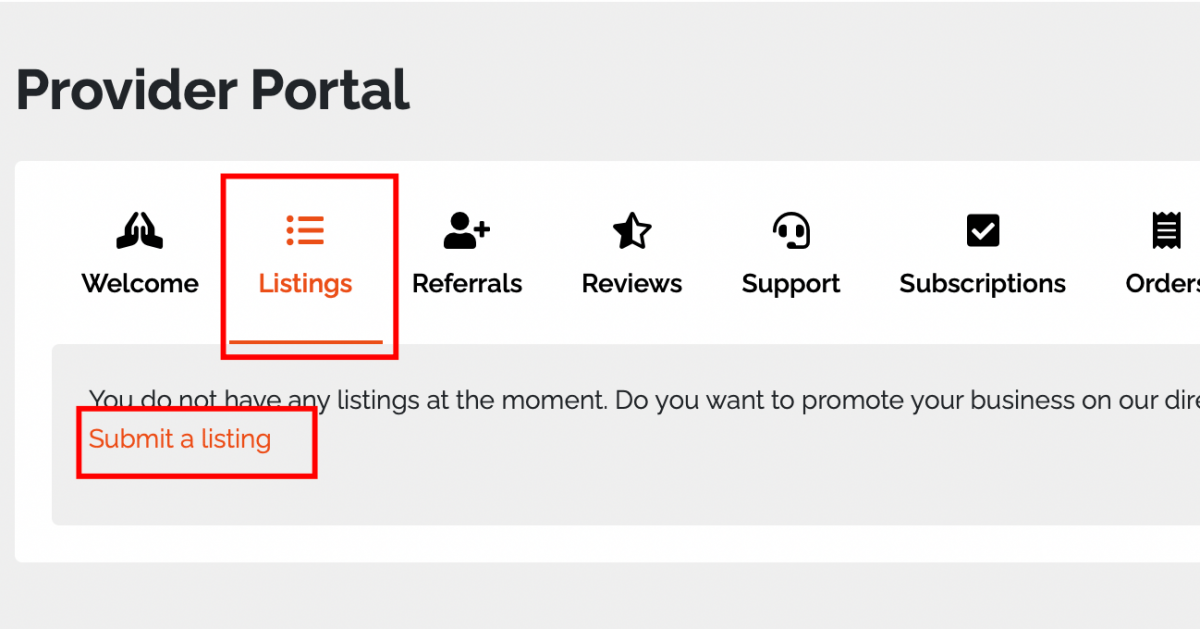Viewport: 1200px width, 629px height.
Task: Select the Listings tab label
Action: (305, 284)
